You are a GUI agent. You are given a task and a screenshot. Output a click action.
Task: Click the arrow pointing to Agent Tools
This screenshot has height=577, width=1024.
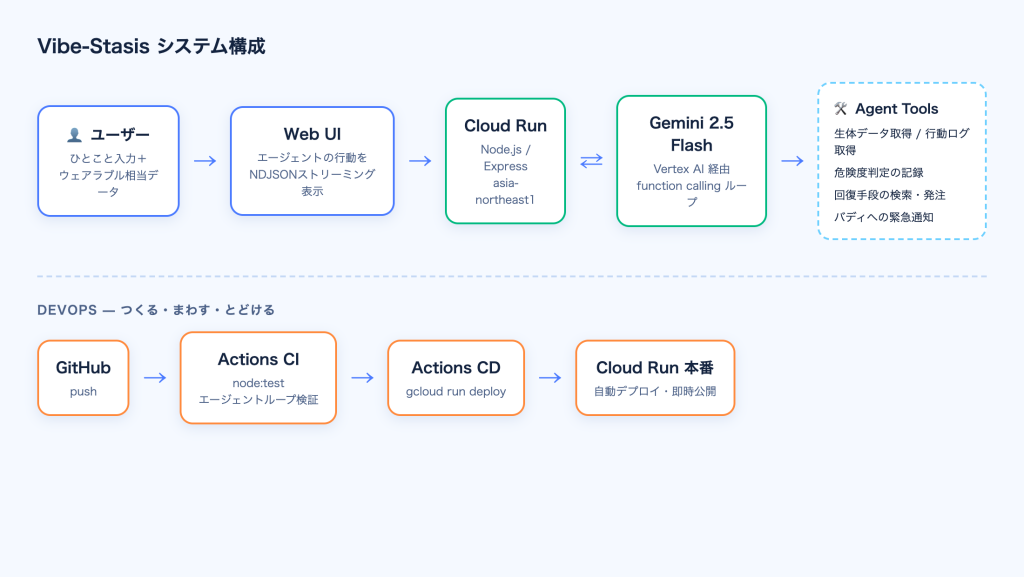[792, 161]
